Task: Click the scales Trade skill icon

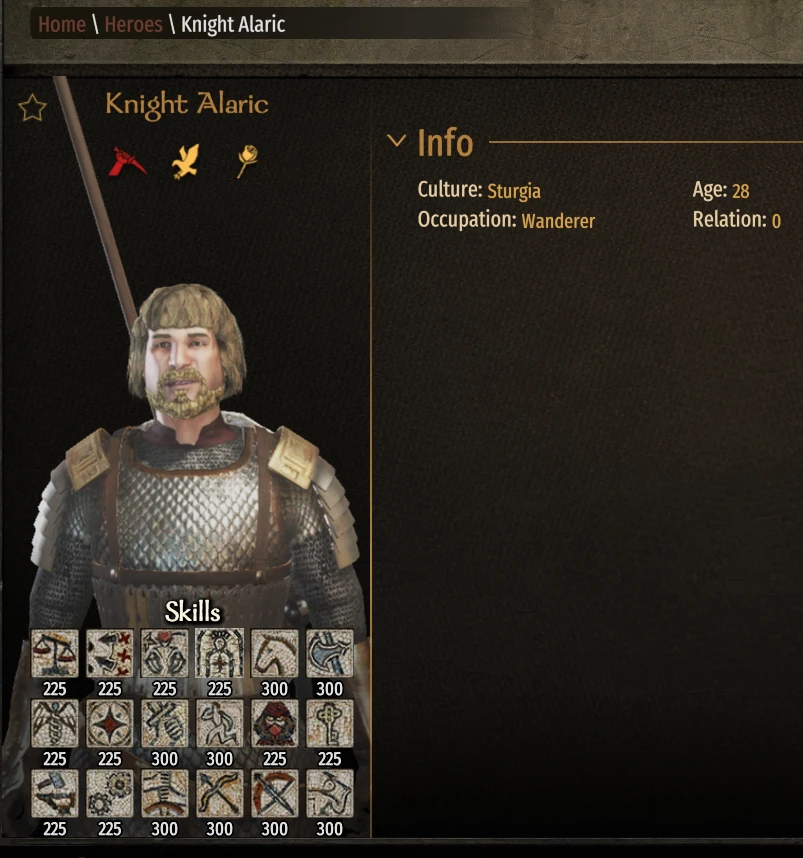Action: tap(55, 653)
